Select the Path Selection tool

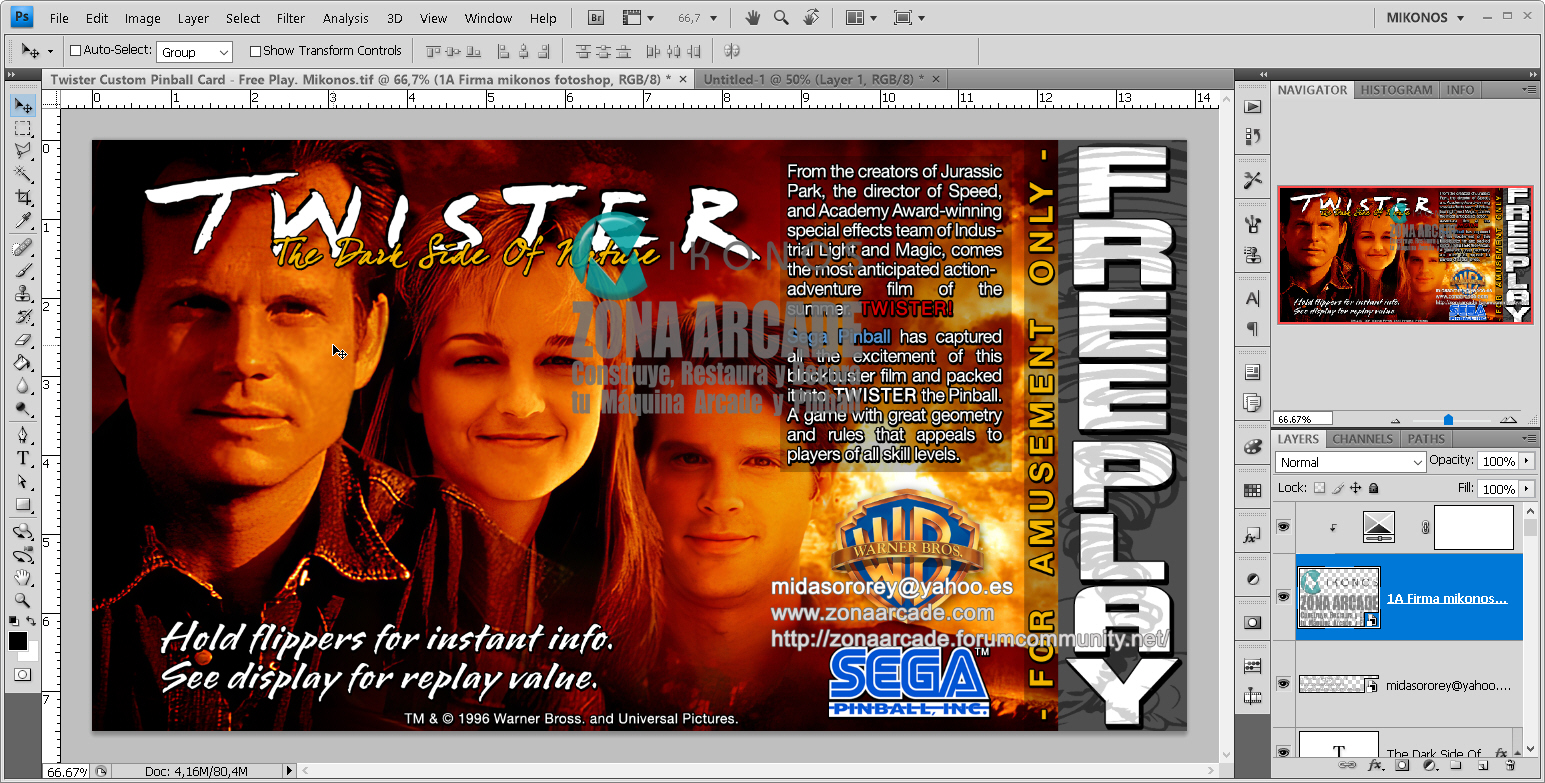[23, 481]
